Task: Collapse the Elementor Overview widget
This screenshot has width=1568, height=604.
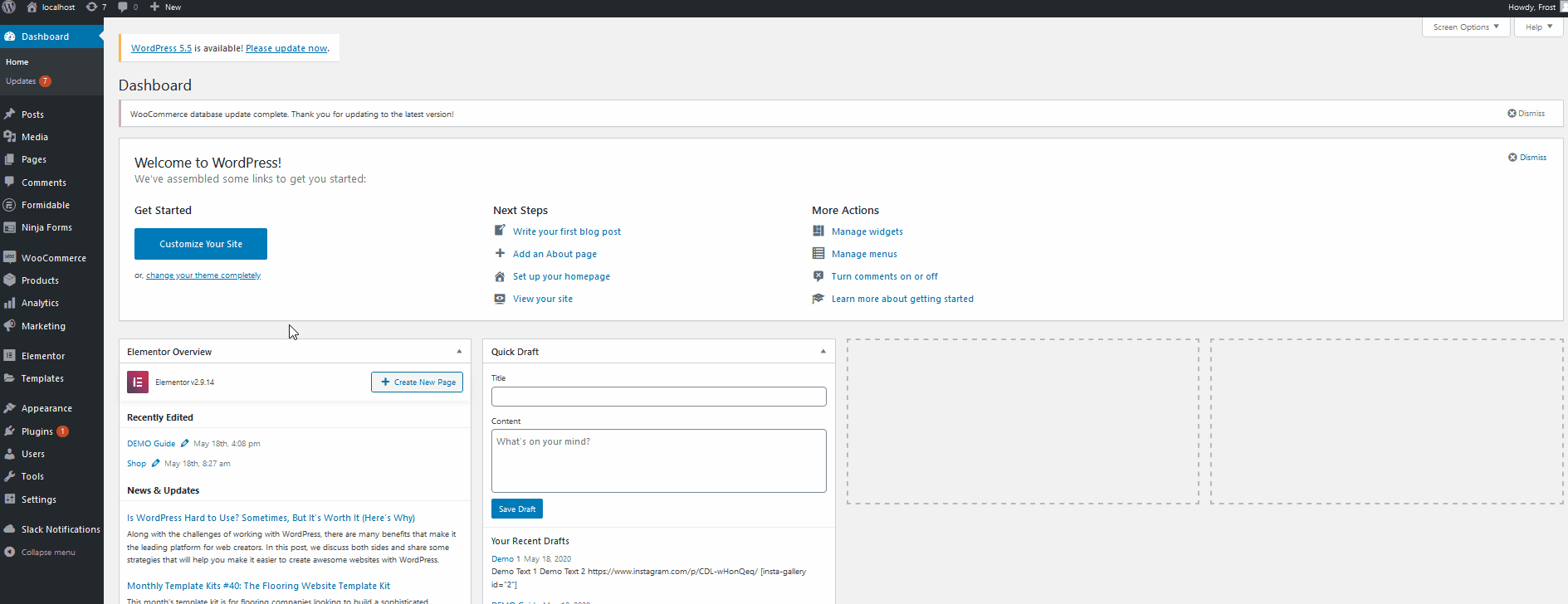Action: (459, 352)
